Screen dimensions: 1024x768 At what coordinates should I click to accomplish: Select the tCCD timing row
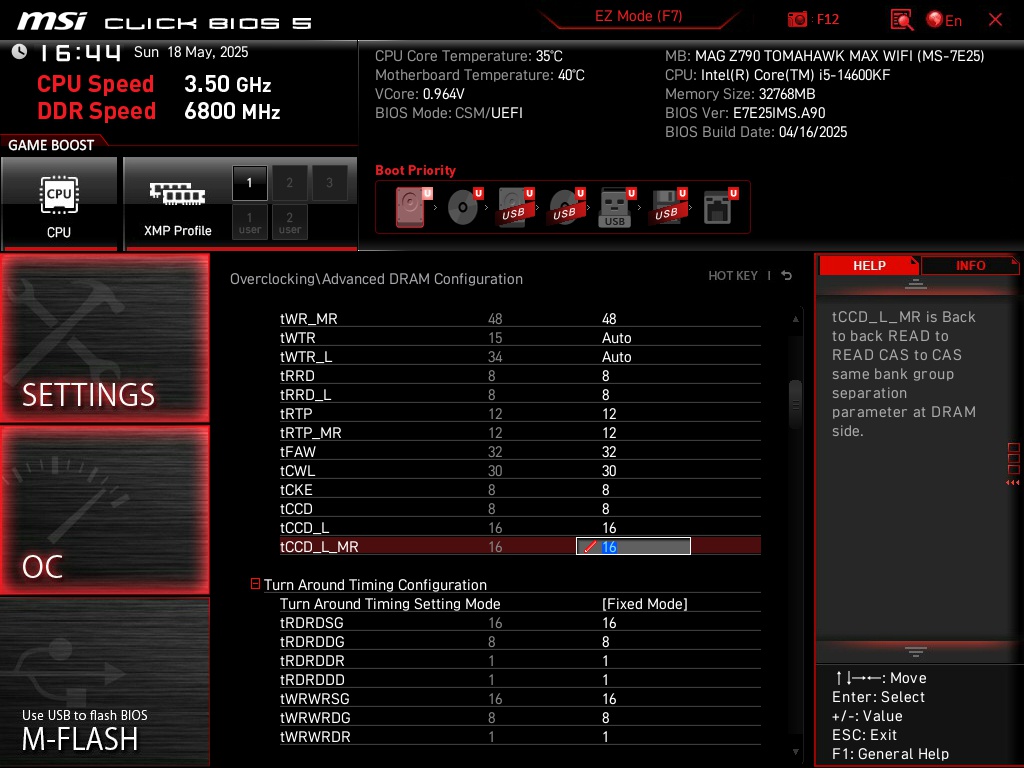[520, 508]
